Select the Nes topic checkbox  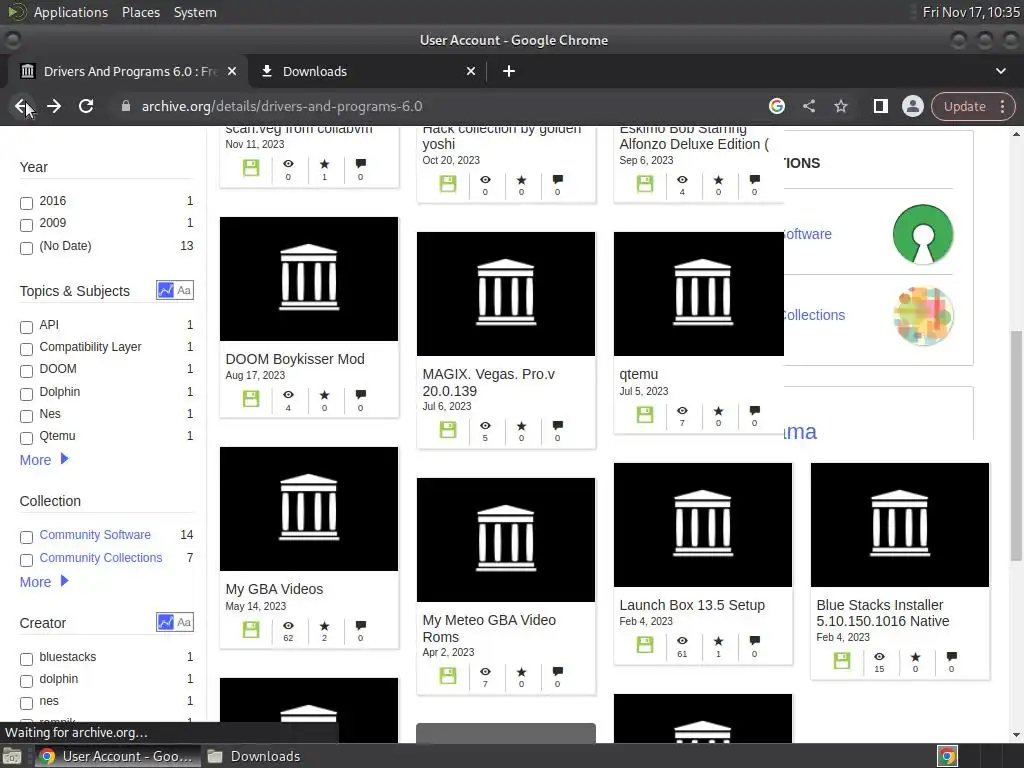26,416
